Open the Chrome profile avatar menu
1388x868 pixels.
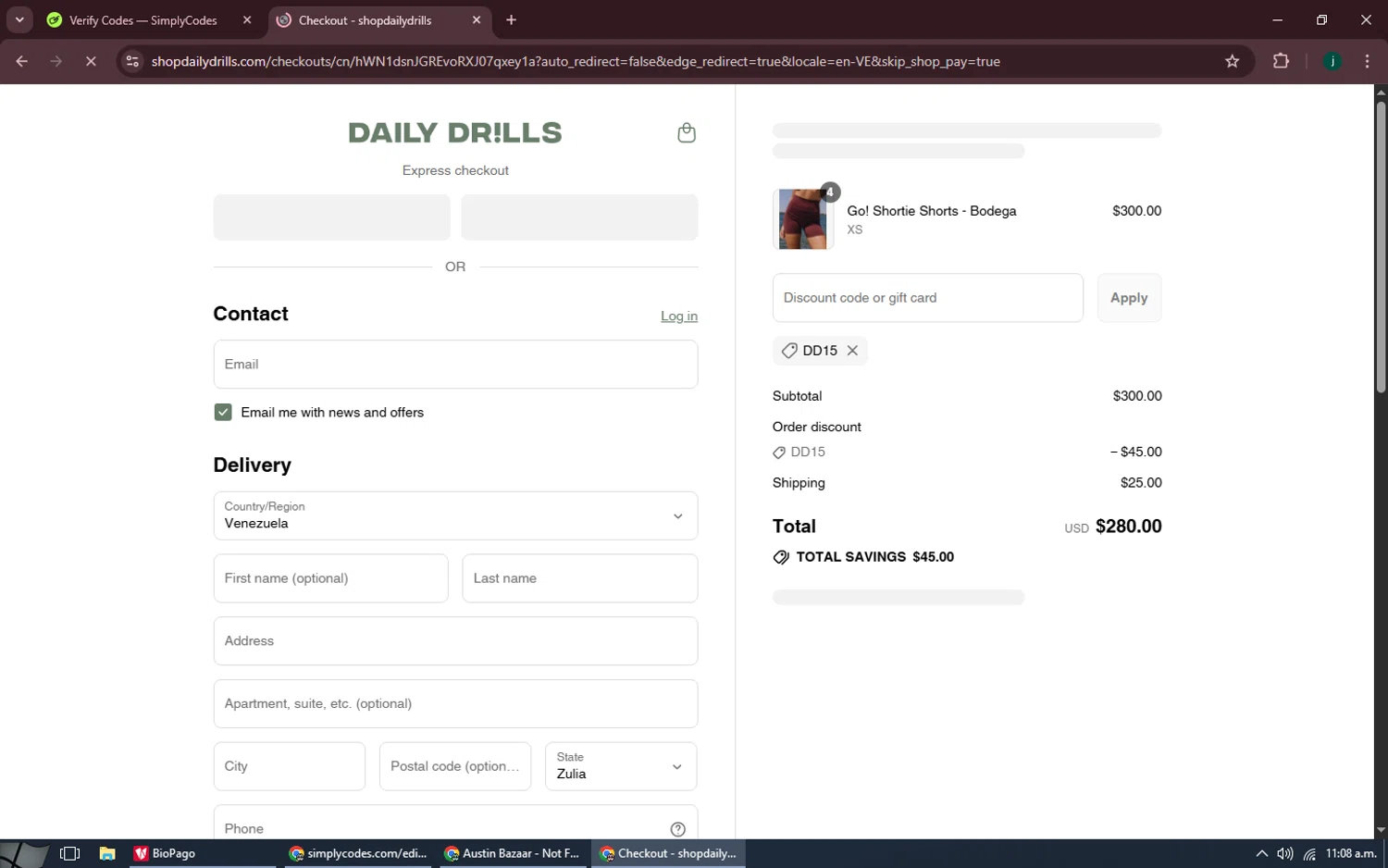click(x=1332, y=61)
